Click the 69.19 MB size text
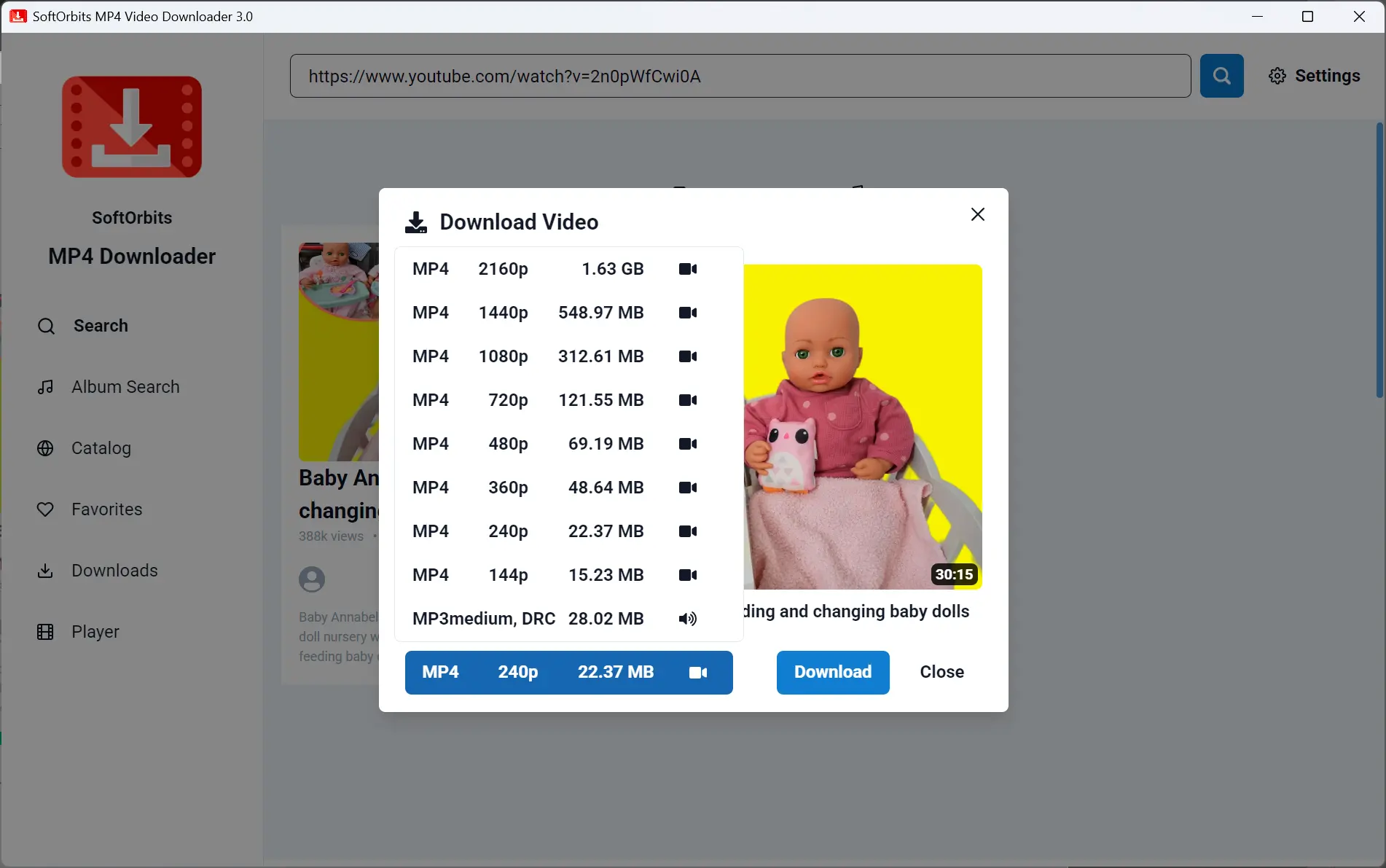1386x868 pixels. pos(606,444)
